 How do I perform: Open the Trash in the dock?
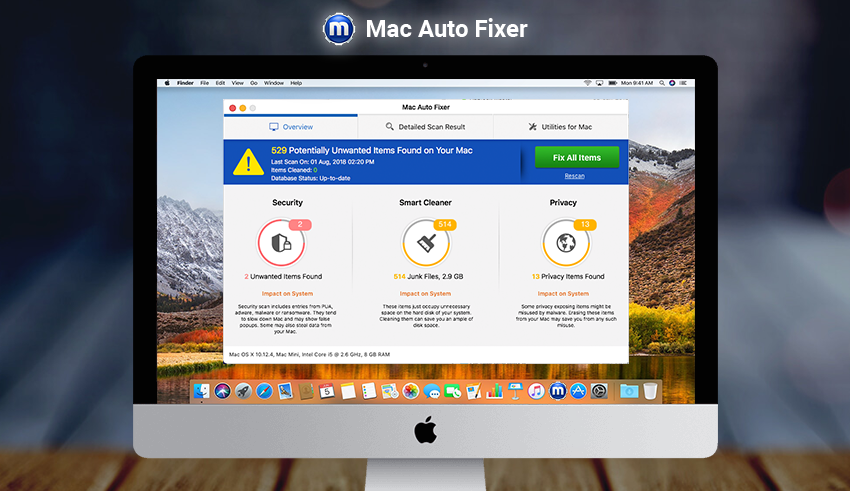point(650,391)
